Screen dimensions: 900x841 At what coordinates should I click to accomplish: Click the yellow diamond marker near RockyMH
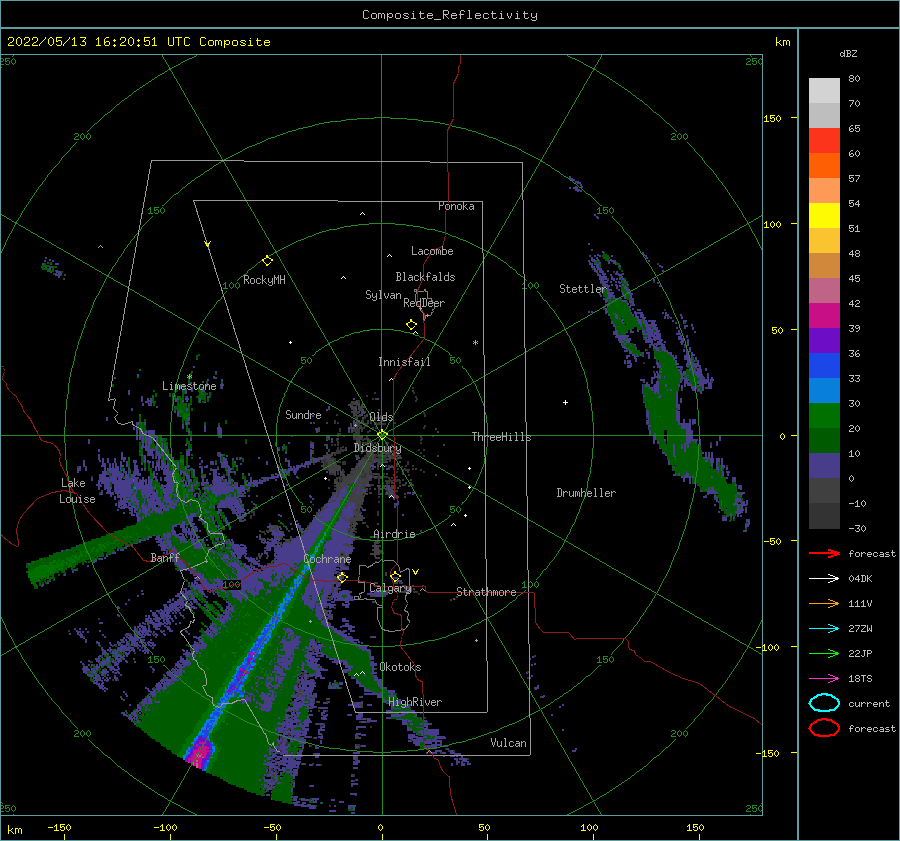click(x=267, y=261)
